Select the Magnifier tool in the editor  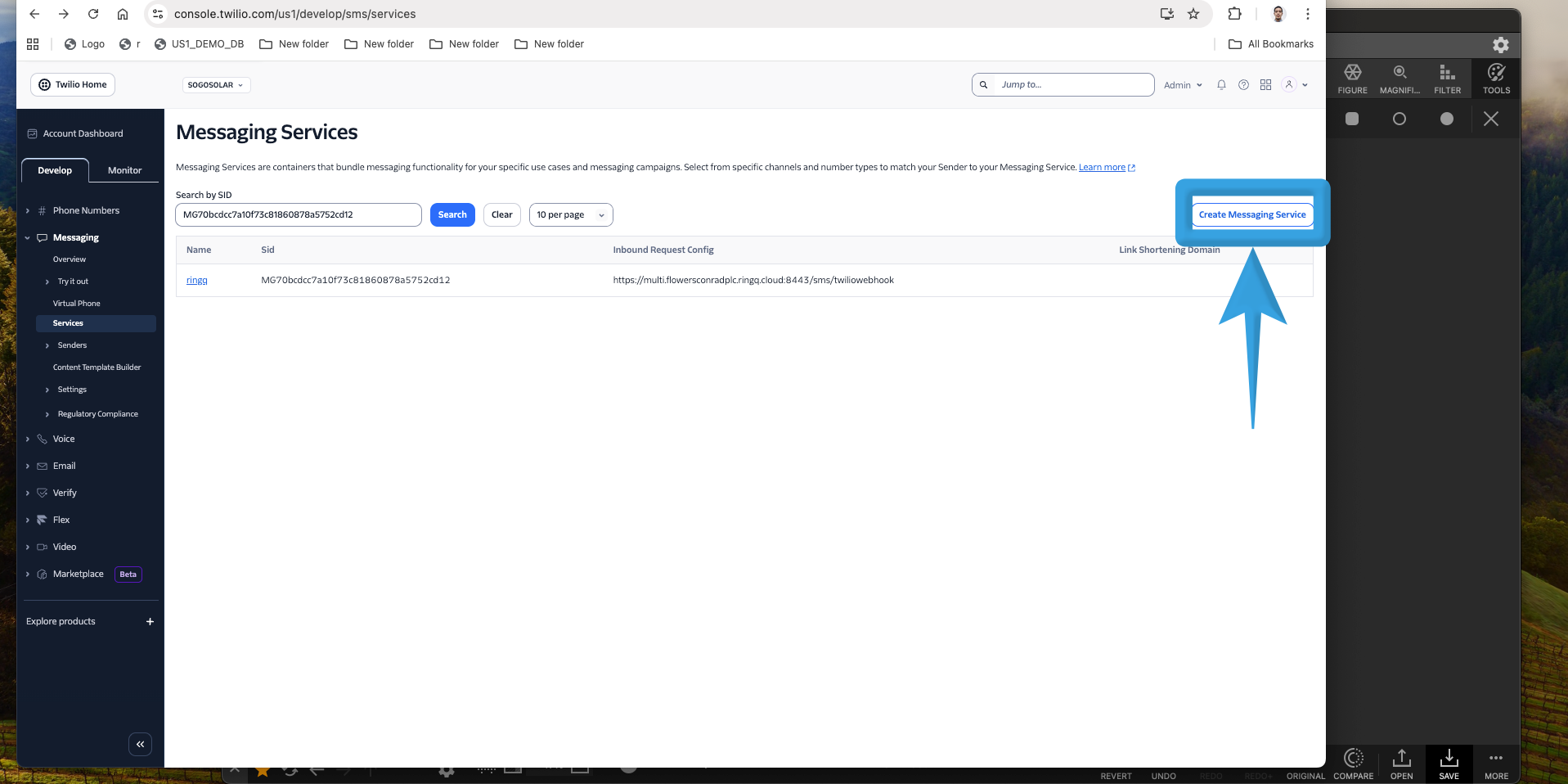1400,79
